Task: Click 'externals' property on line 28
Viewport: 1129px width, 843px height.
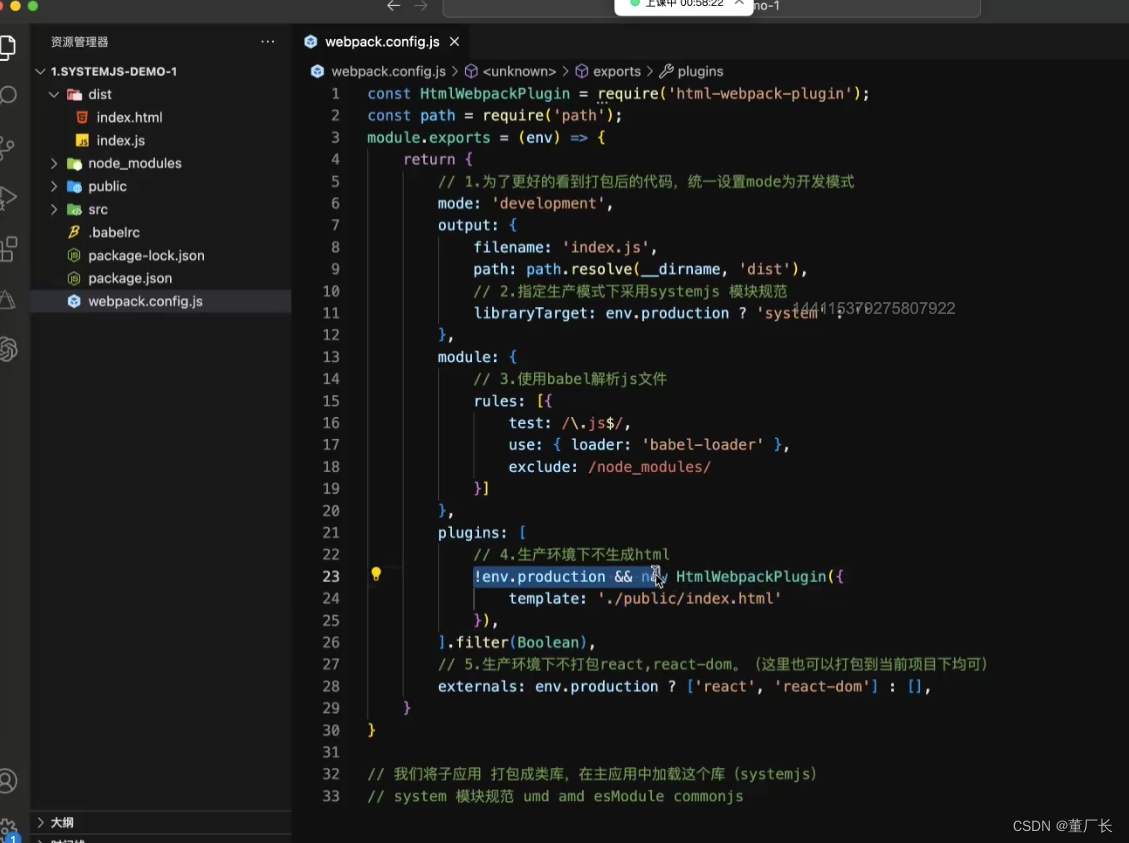Action: click(477, 687)
